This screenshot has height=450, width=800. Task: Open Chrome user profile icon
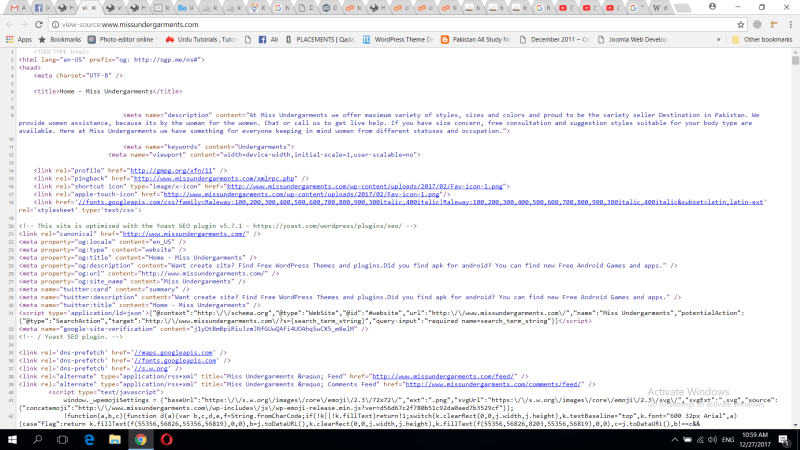pyautogui.click(x=712, y=7)
